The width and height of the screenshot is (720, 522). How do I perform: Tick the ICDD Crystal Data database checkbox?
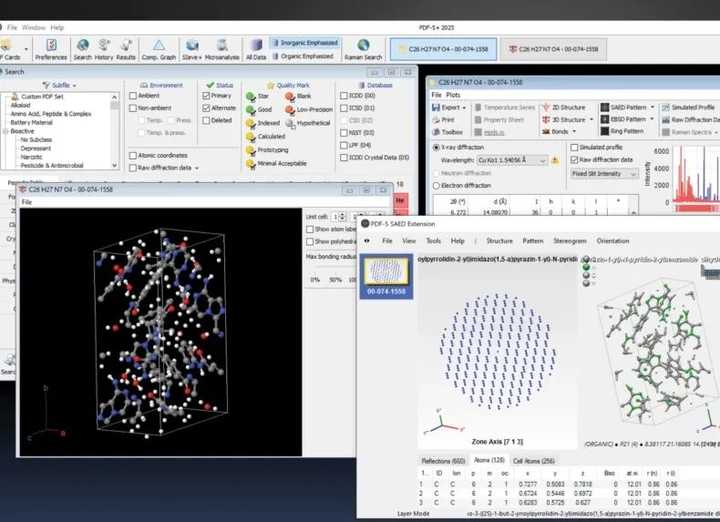[343, 157]
